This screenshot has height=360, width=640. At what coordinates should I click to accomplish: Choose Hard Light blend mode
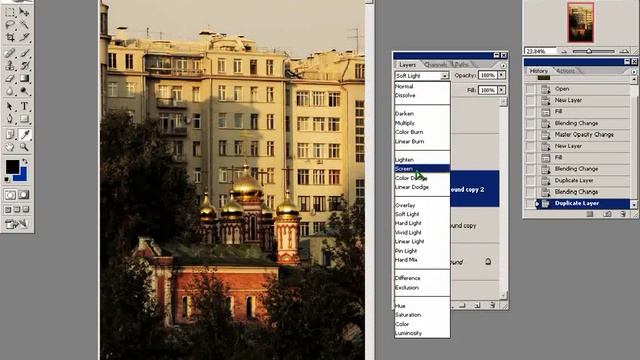(x=422, y=223)
